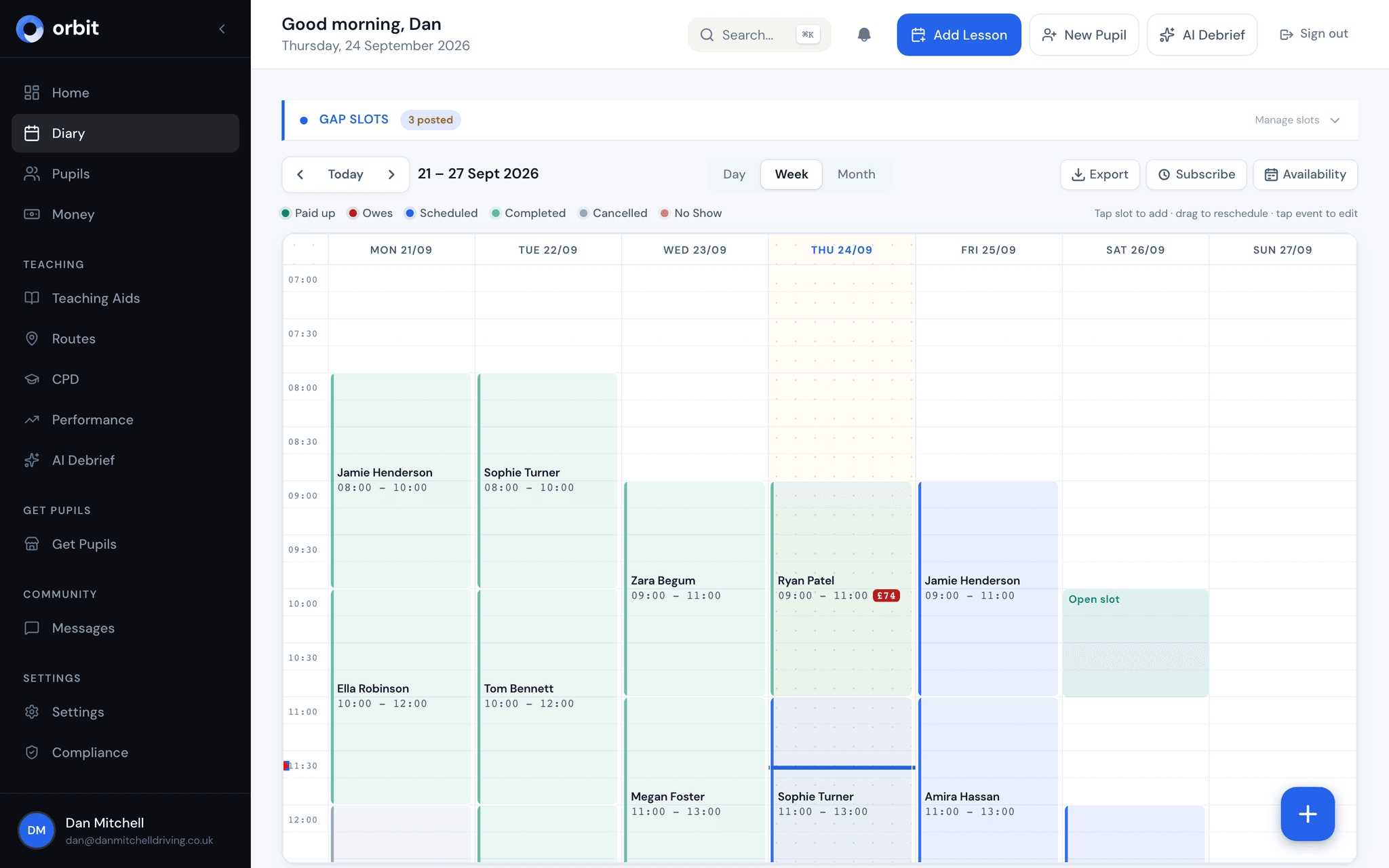Image resolution: width=1389 pixels, height=868 pixels.
Task: Open the Pupils page
Action: [x=125, y=174]
